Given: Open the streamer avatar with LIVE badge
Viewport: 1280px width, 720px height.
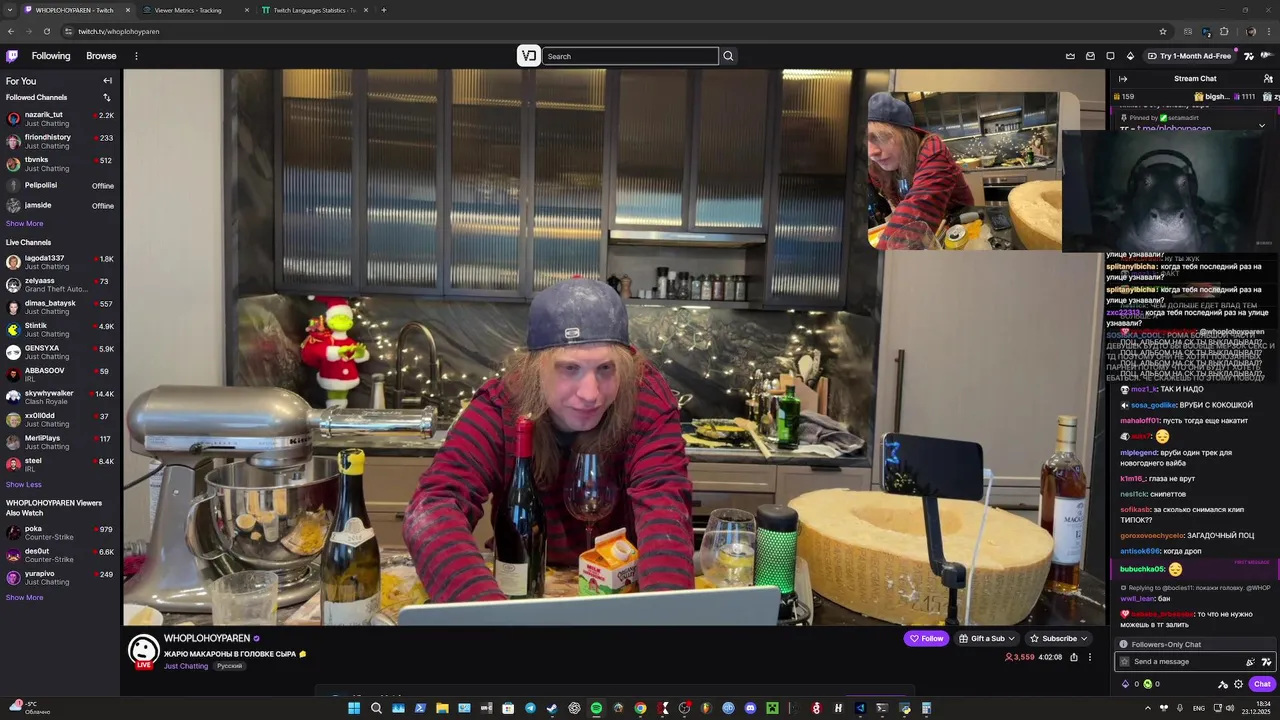Looking at the screenshot, I should (144, 650).
